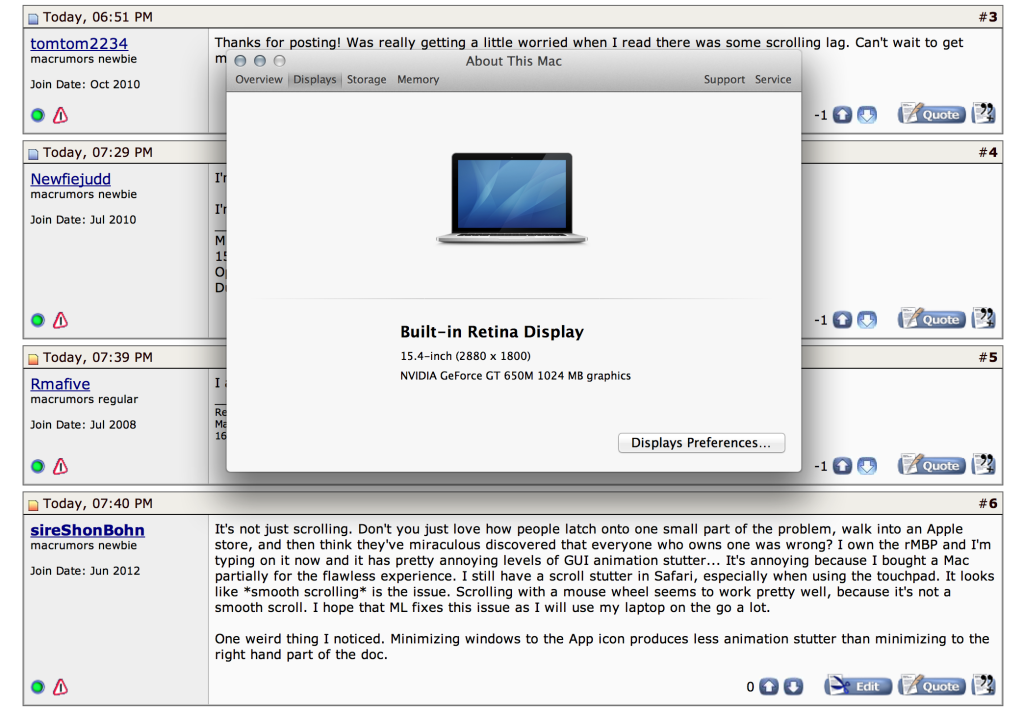Click multi-quote icon on post #5

pos(983,464)
